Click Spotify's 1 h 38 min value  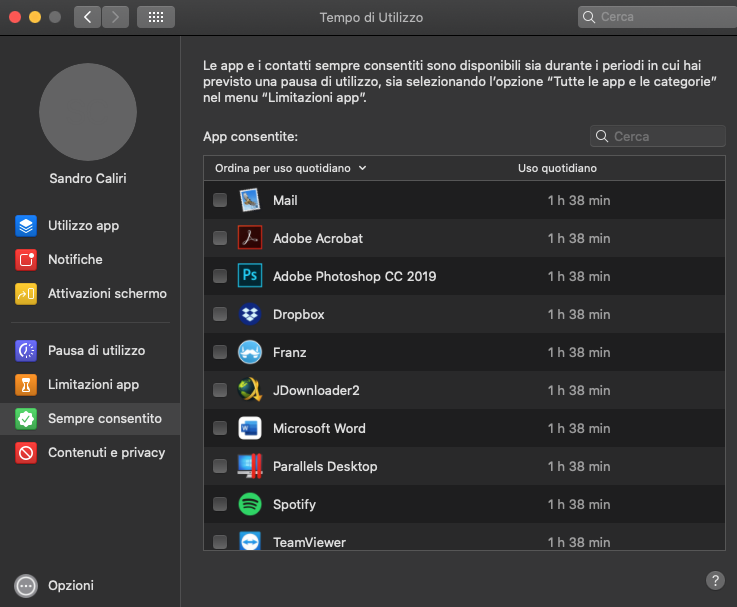(579, 505)
